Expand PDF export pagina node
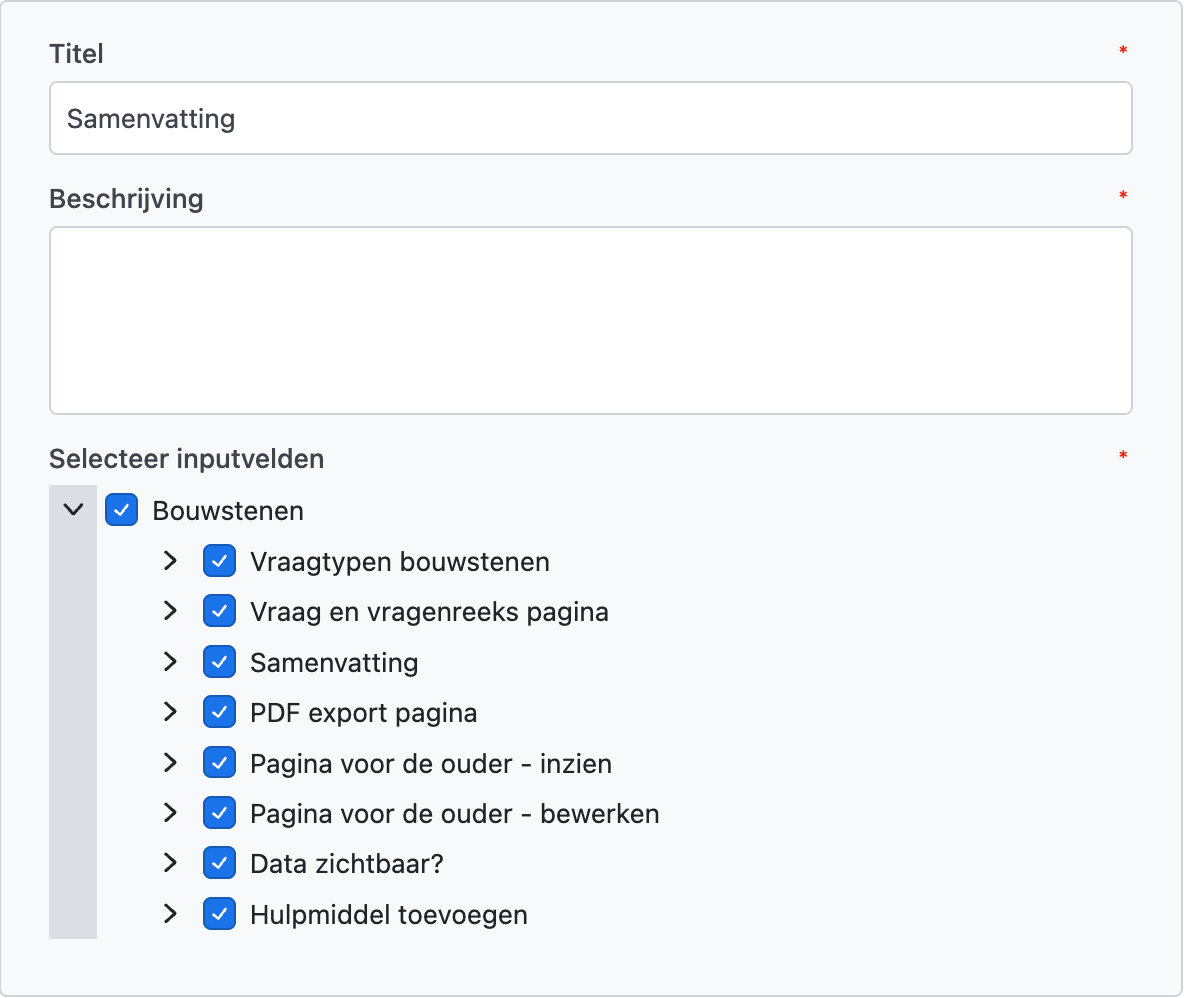The width and height of the screenshot is (1184, 998). [170, 713]
